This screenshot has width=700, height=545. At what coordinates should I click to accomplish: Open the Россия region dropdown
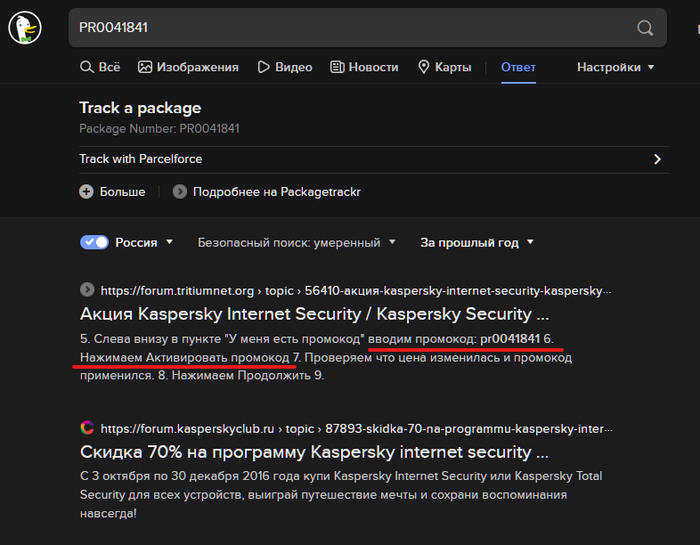click(x=144, y=242)
